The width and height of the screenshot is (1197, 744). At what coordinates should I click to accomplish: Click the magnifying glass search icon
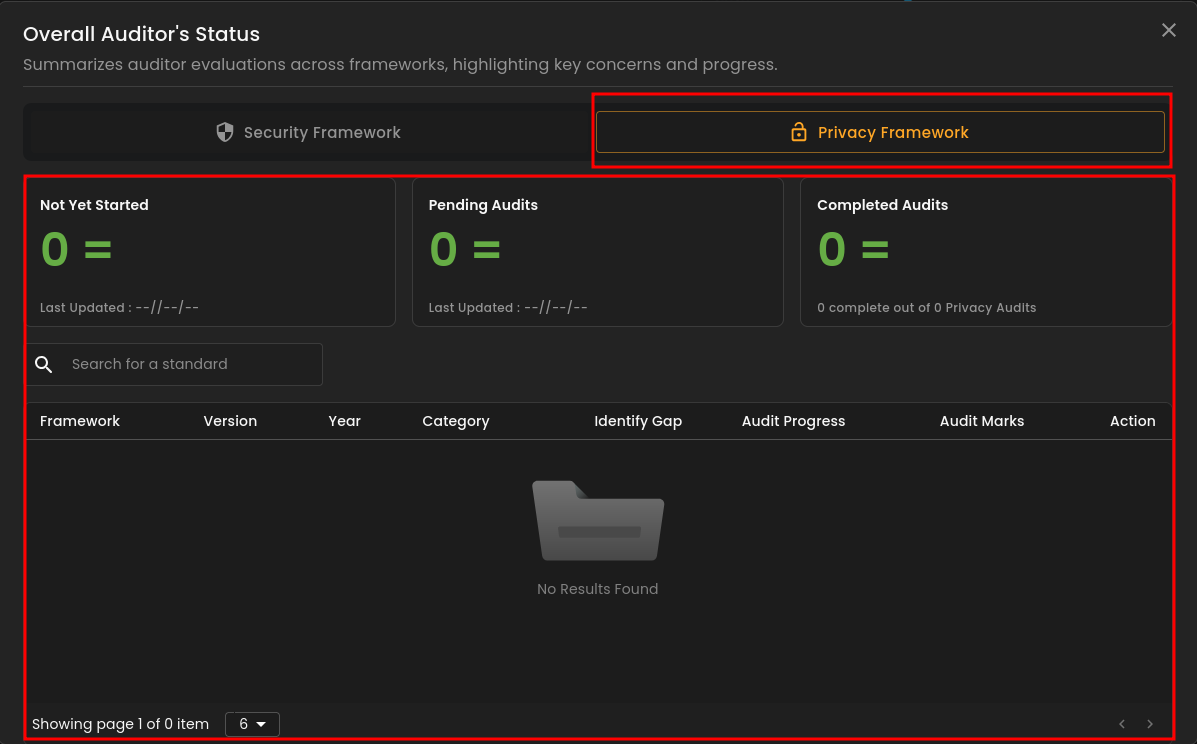pos(44,364)
